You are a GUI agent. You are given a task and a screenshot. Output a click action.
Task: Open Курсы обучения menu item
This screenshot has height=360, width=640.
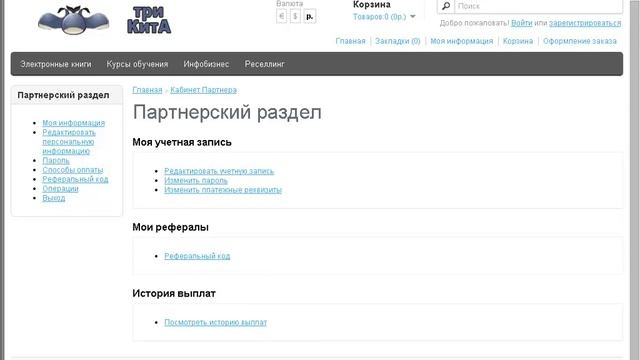(x=137, y=64)
